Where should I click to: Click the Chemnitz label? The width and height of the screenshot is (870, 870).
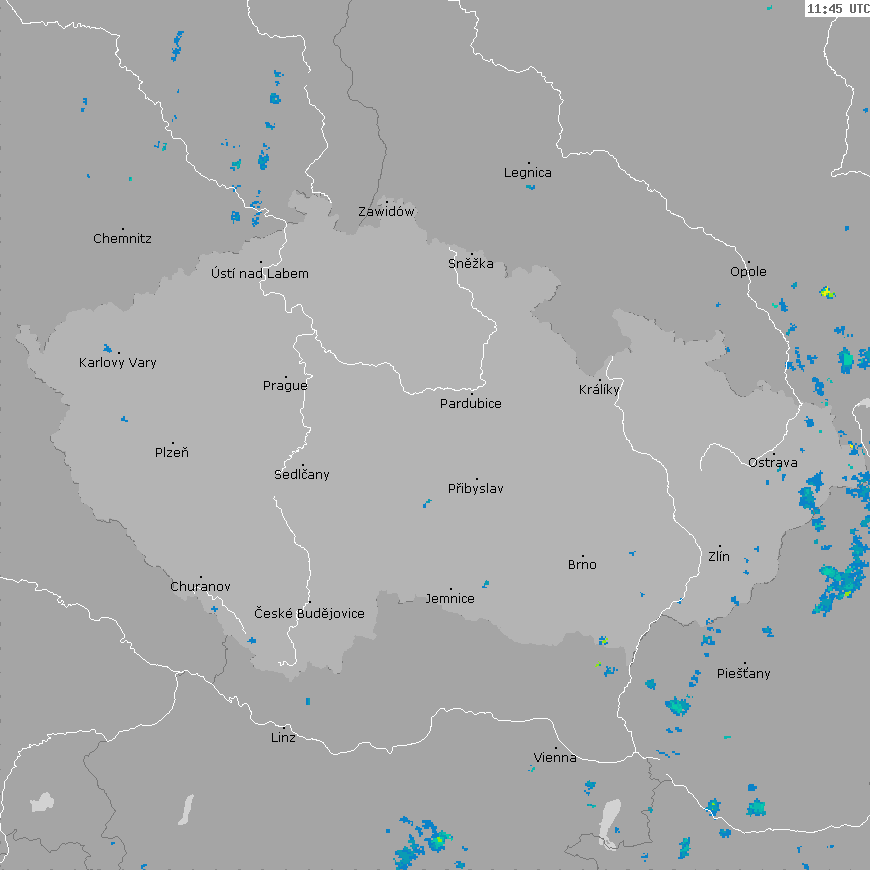coord(122,239)
